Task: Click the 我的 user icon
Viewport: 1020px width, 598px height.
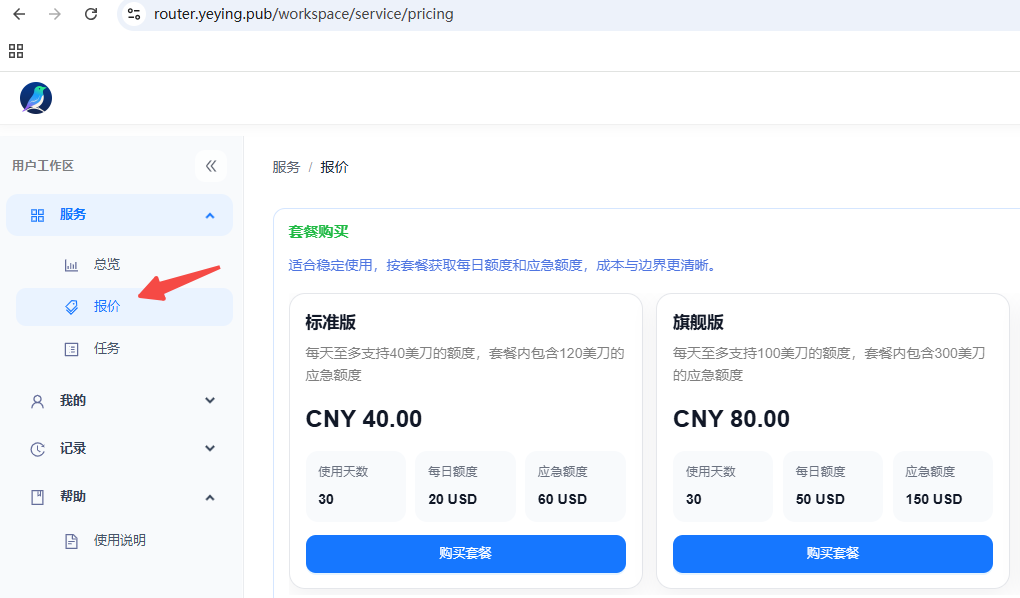Action: [37, 401]
